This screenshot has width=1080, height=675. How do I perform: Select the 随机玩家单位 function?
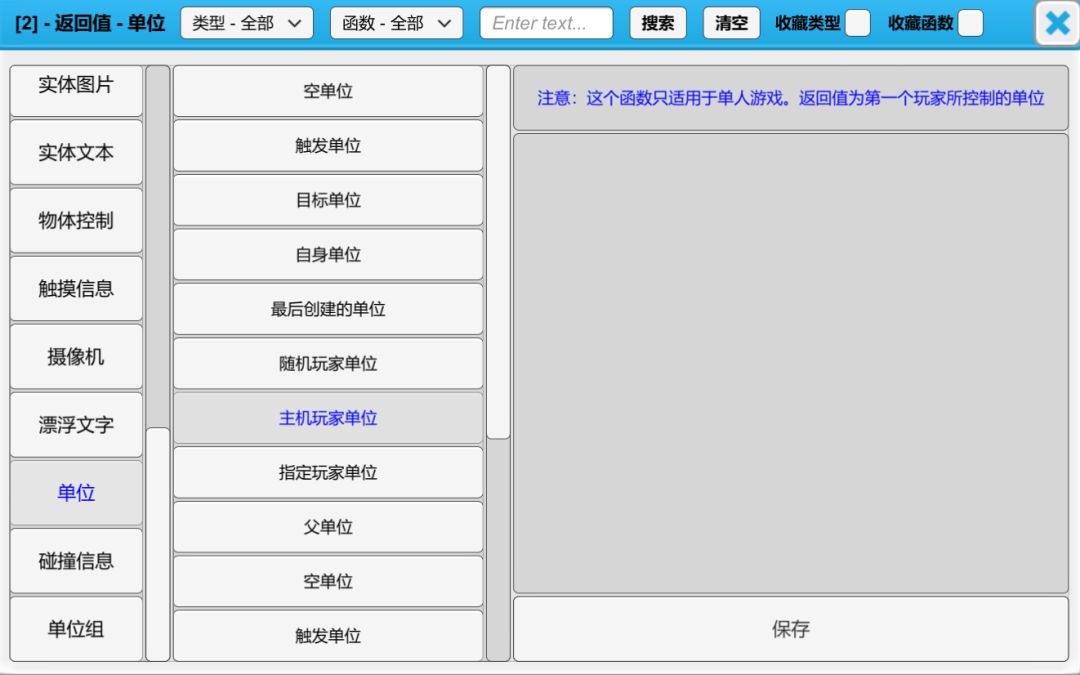(328, 364)
